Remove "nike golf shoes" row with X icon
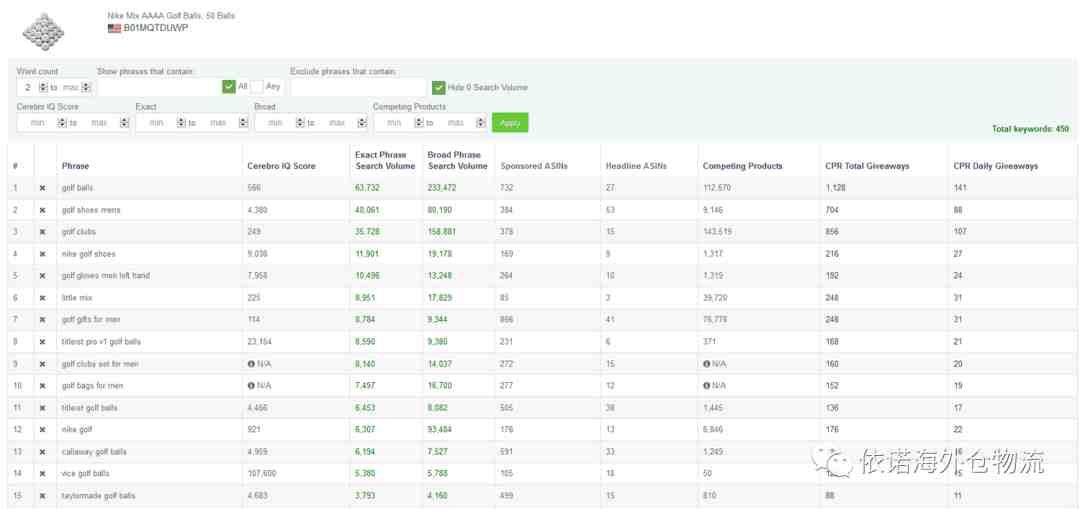 tap(42, 254)
